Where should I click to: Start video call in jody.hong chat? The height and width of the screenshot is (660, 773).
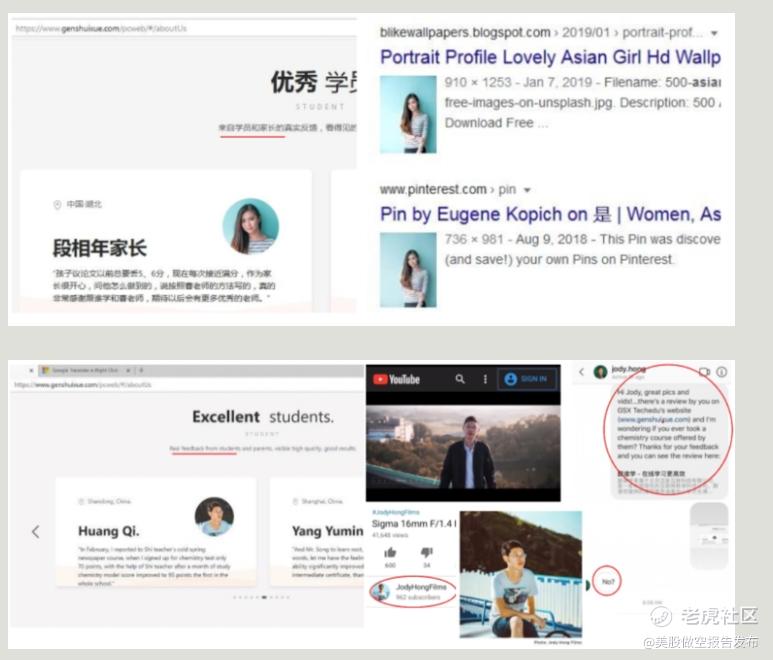tap(704, 372)
